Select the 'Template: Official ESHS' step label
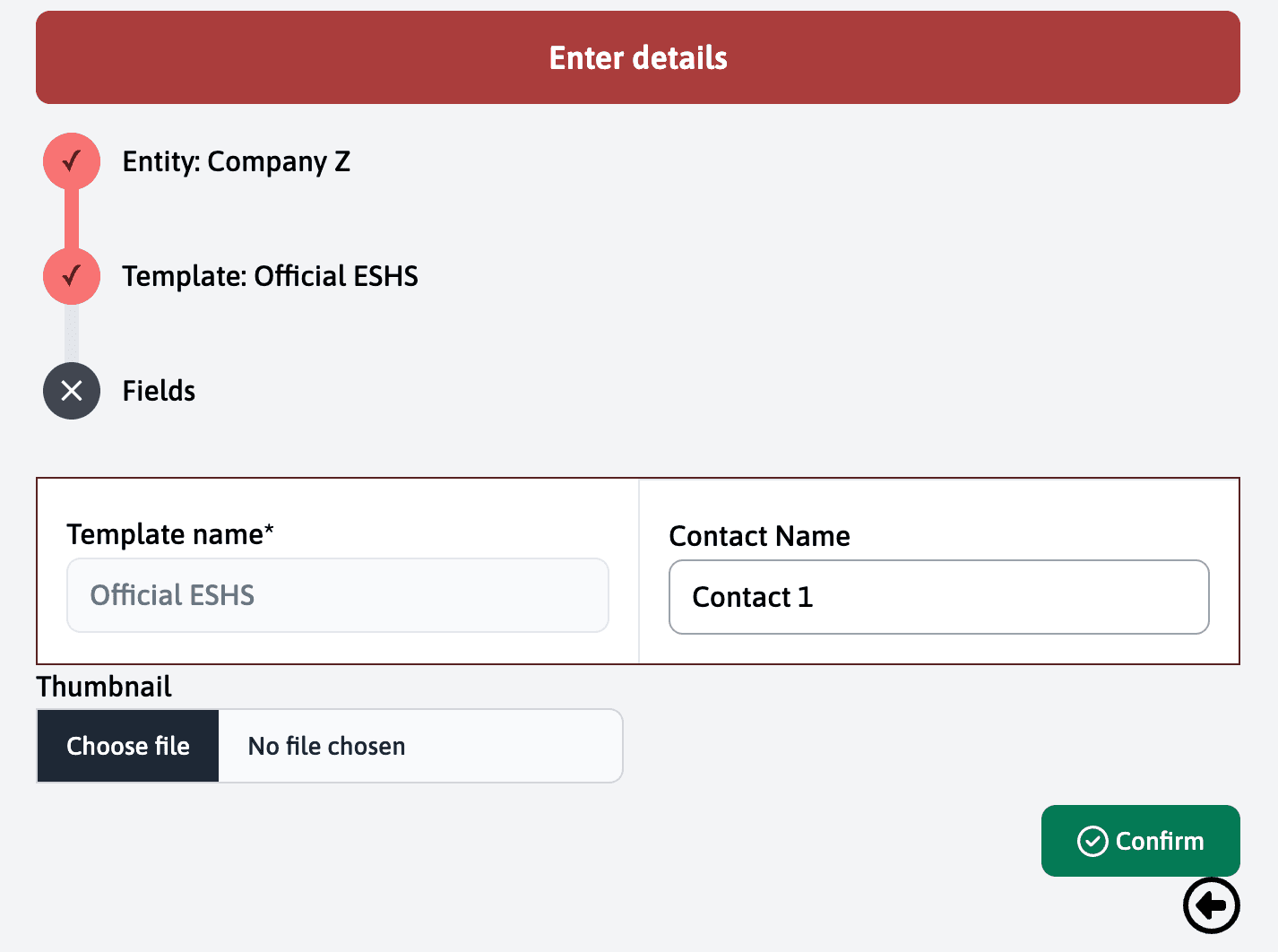 pos(270,276)
